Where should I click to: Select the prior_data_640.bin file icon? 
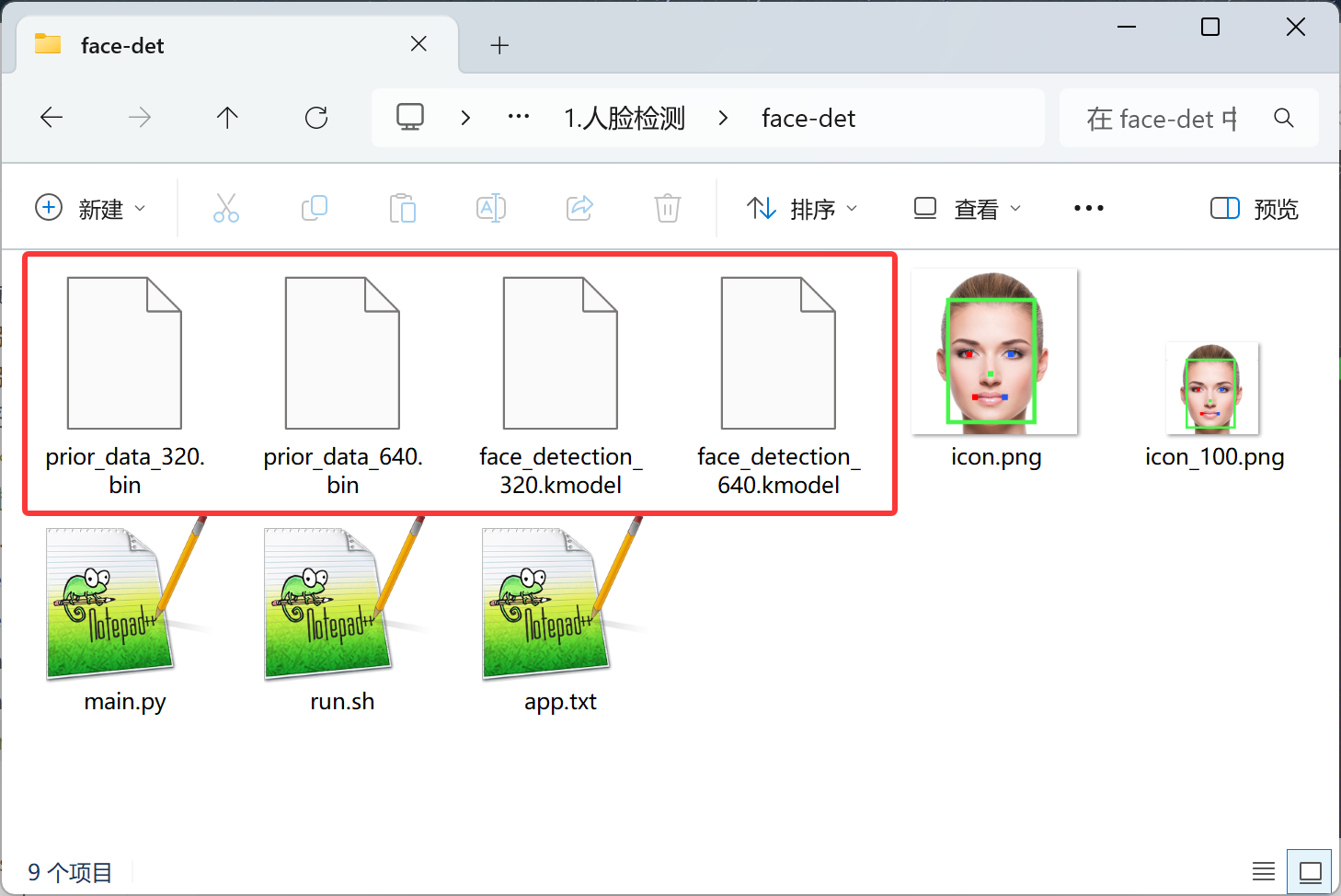(342, 353)
